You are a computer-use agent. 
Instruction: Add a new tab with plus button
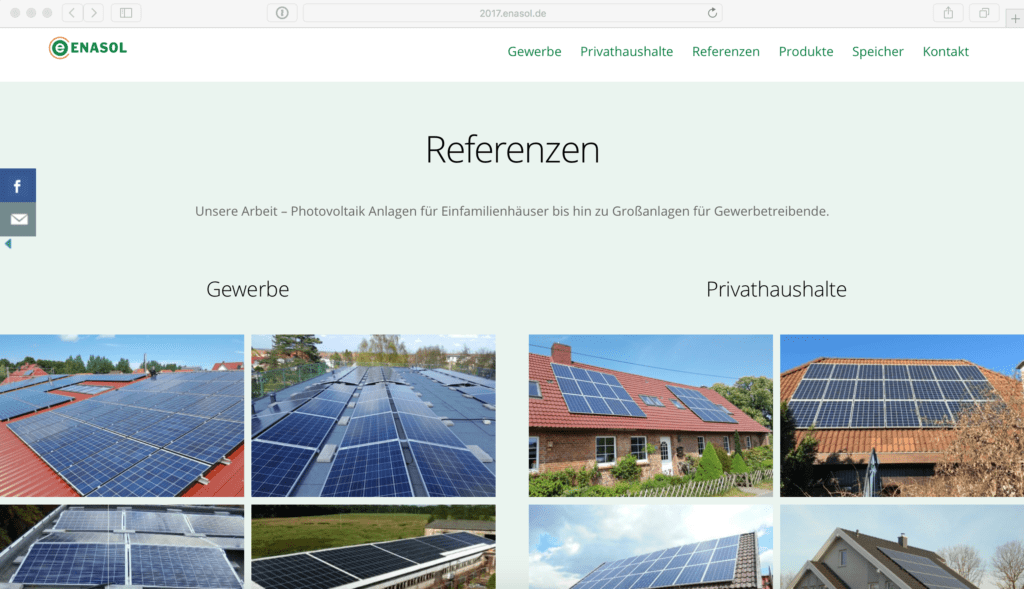point(1015,18)
